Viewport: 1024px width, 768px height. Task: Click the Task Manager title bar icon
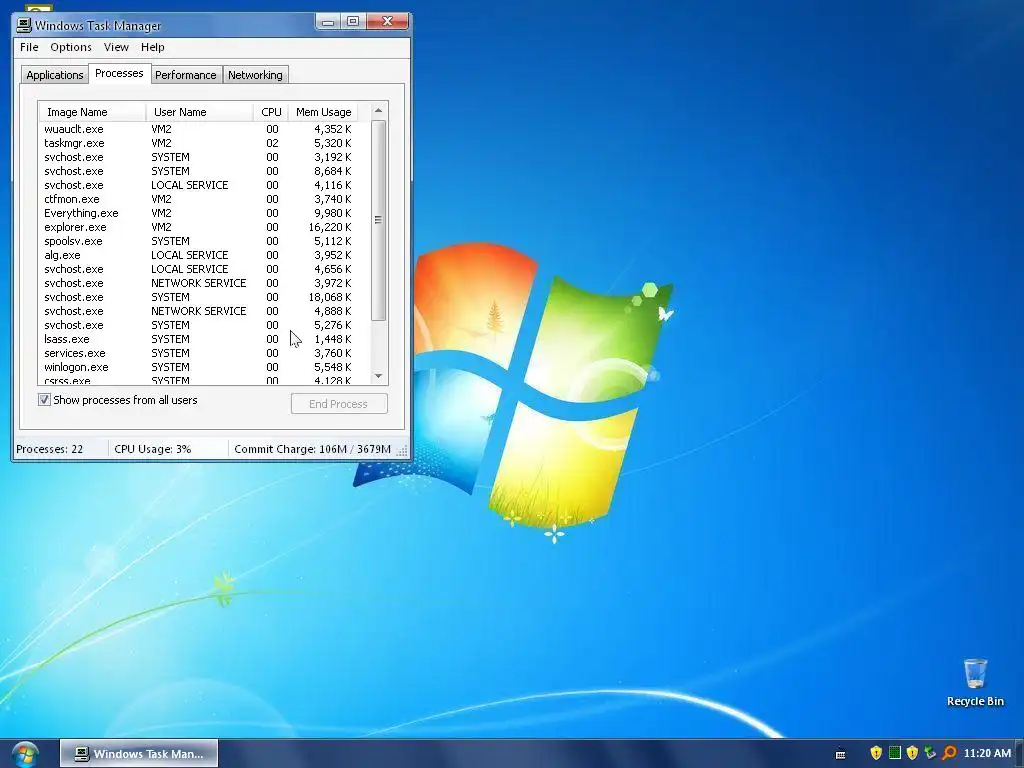(24, 25)
